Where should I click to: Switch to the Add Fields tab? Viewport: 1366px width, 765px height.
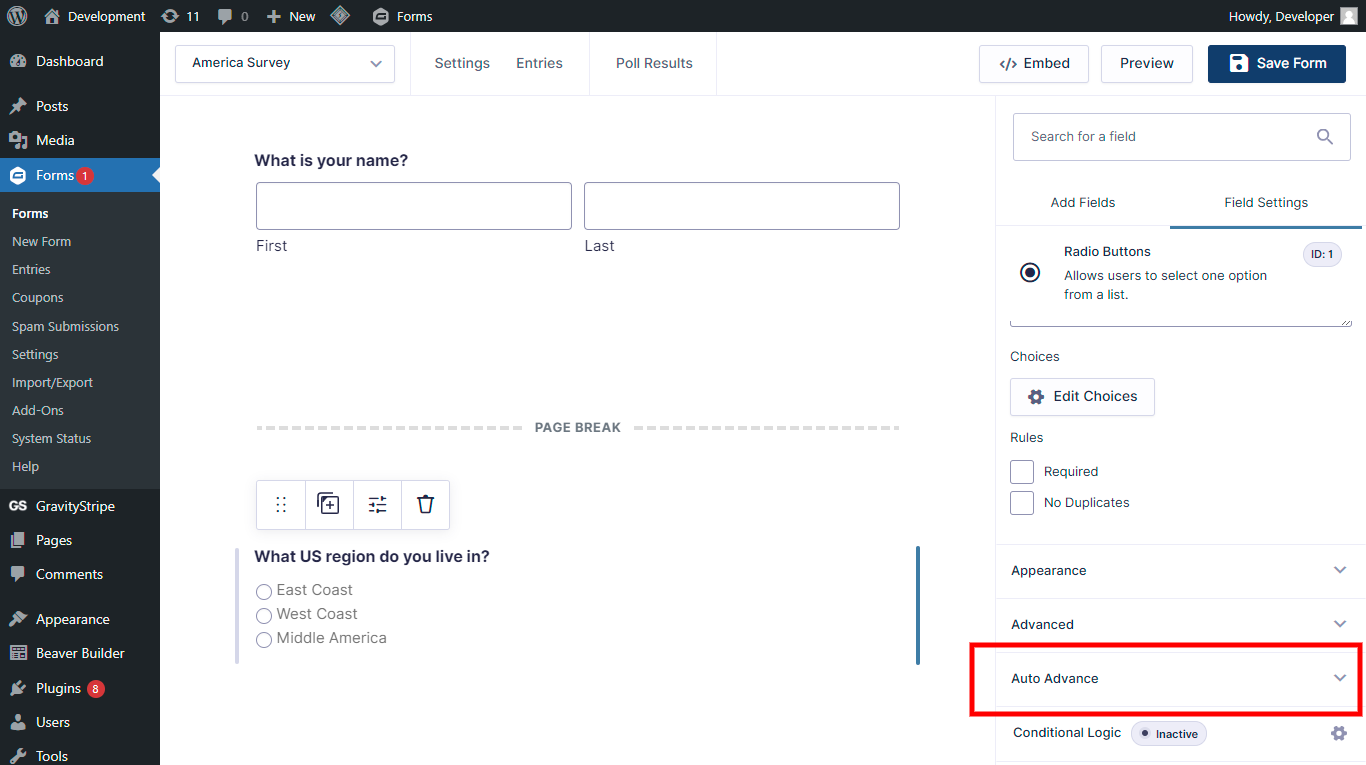(1083, 203)
